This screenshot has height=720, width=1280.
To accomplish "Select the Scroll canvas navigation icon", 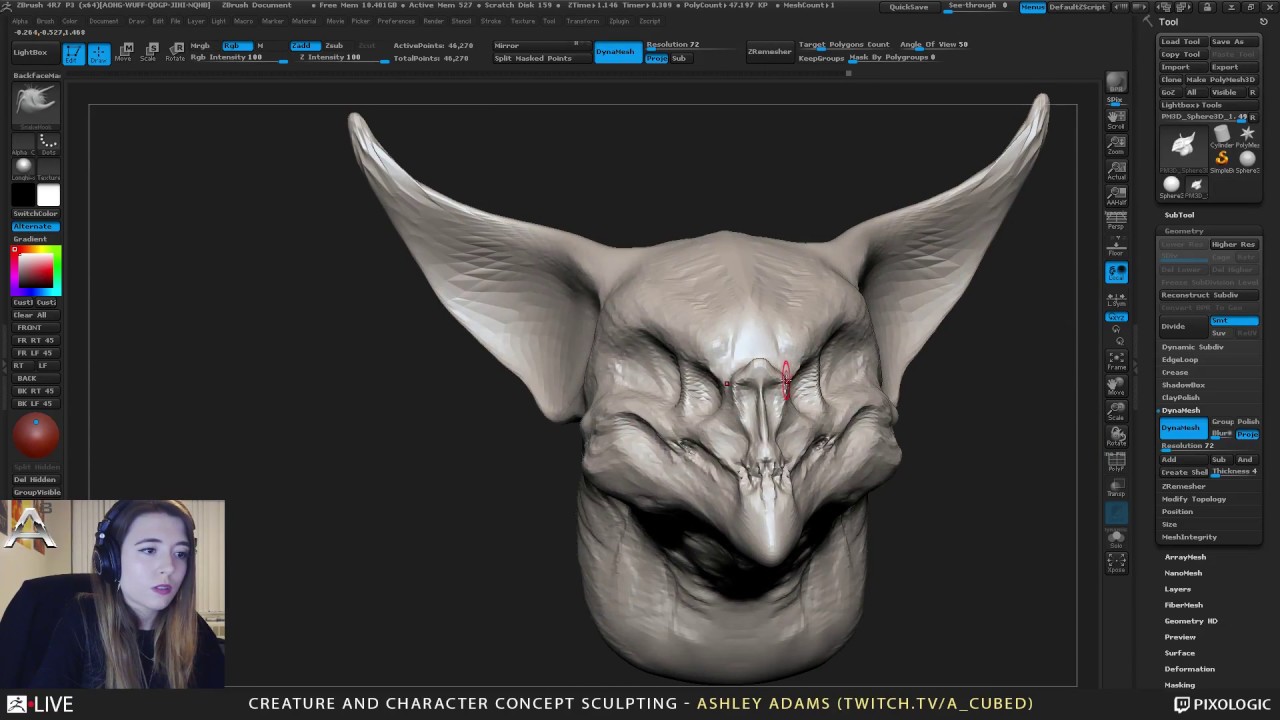I will (1116, 119).
